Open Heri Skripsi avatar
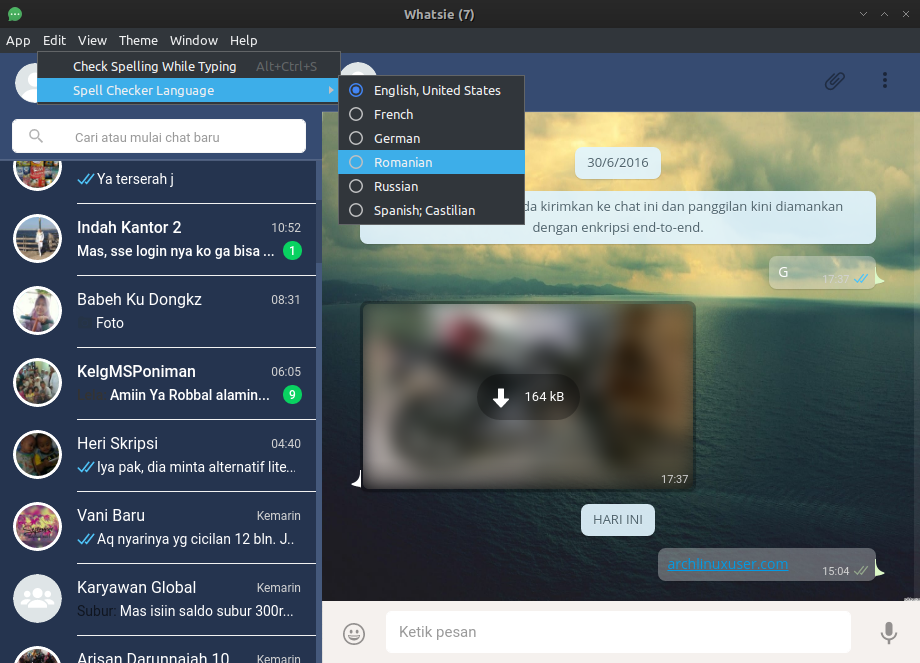This screenshot has width=920, height=663. pos(38,455)
